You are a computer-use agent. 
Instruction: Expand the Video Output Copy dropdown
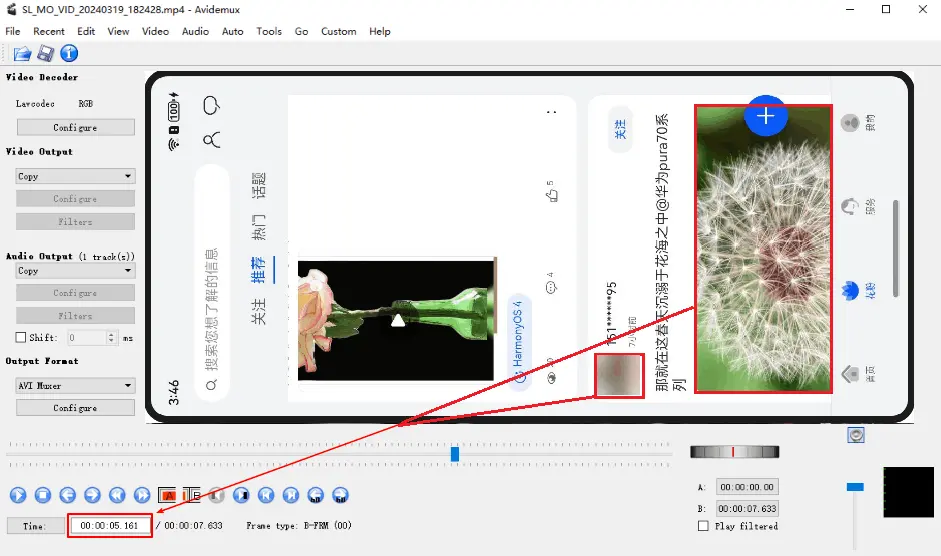pyautogui.click(x=75, y=176)
